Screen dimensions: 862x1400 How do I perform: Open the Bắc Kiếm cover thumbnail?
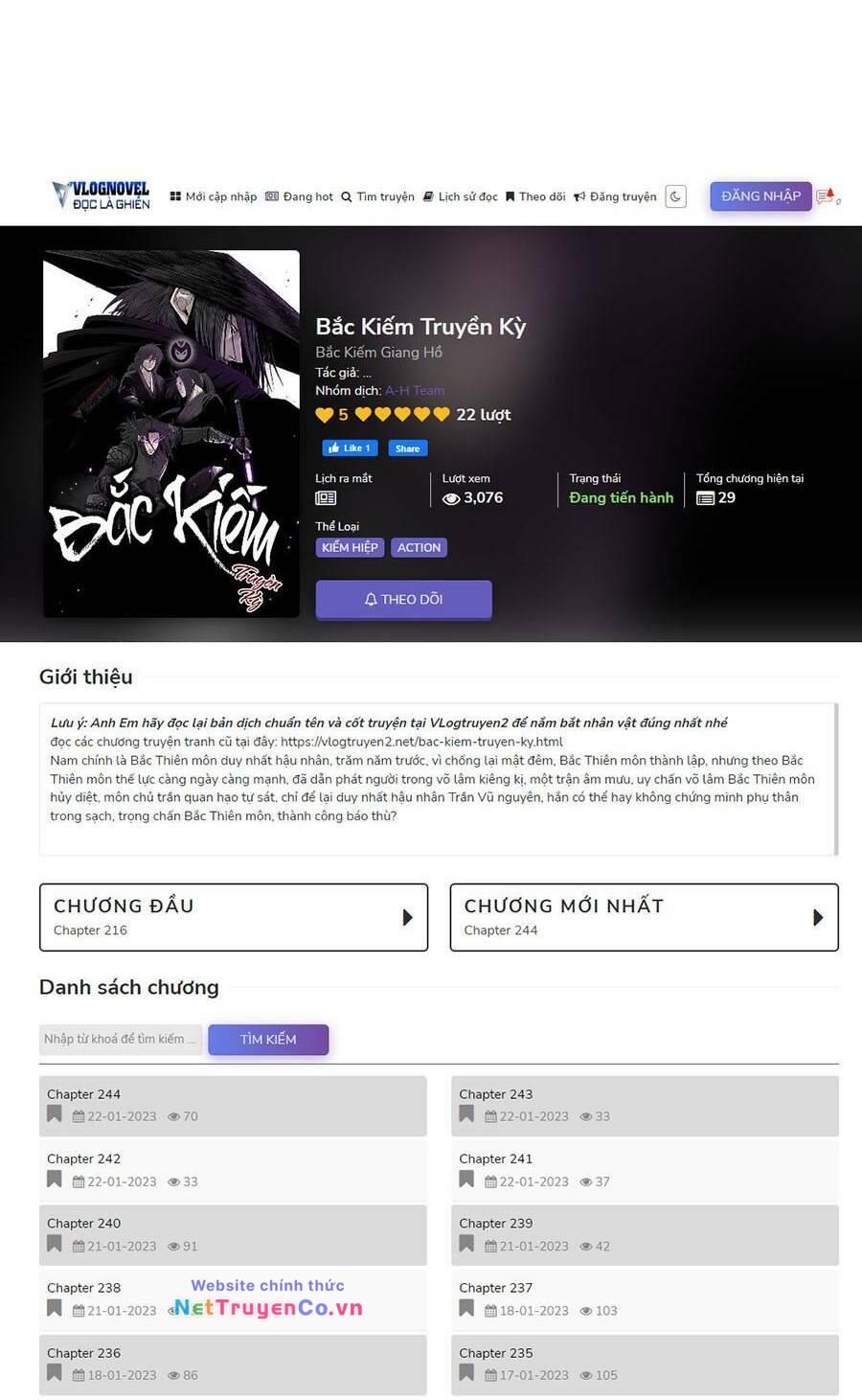click(x=171, y=434)
